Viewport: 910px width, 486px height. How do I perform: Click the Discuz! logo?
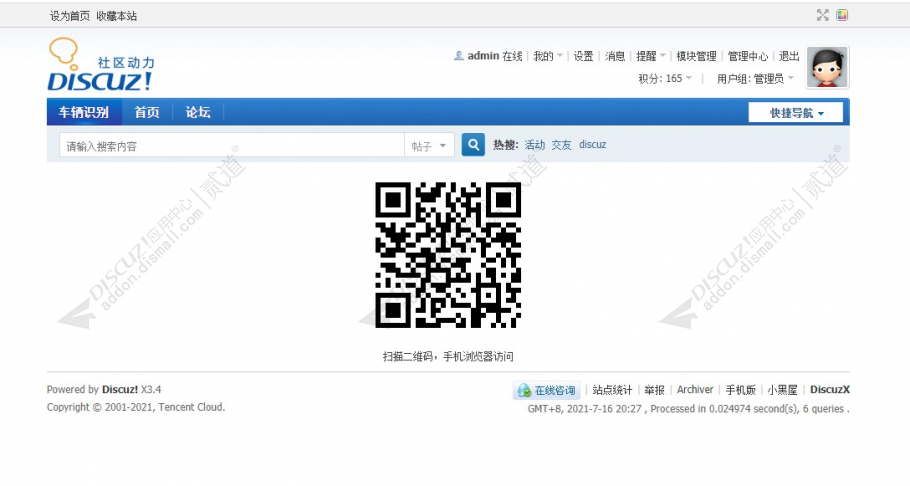101,64
